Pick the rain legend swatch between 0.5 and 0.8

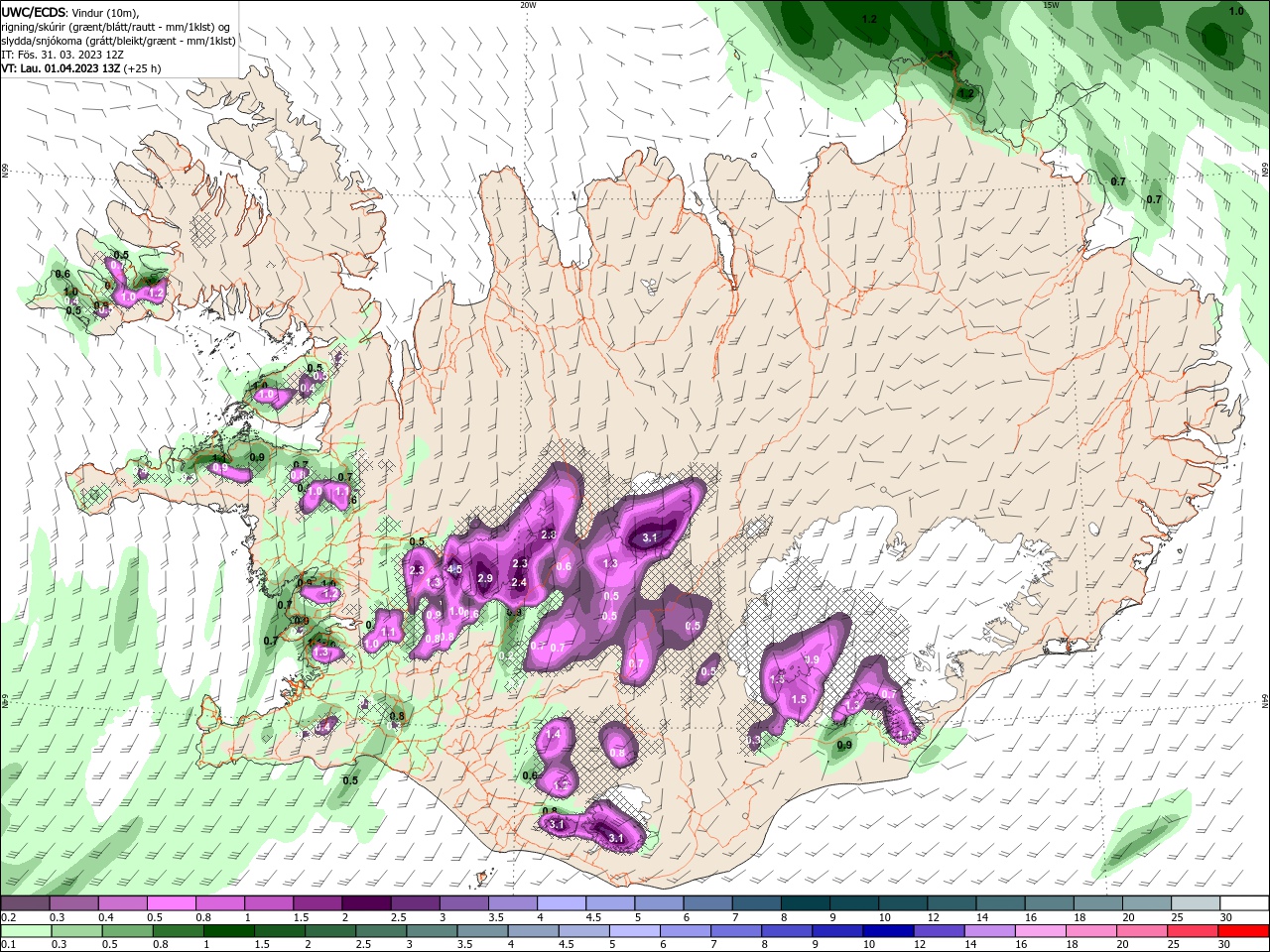pos(128,932)
